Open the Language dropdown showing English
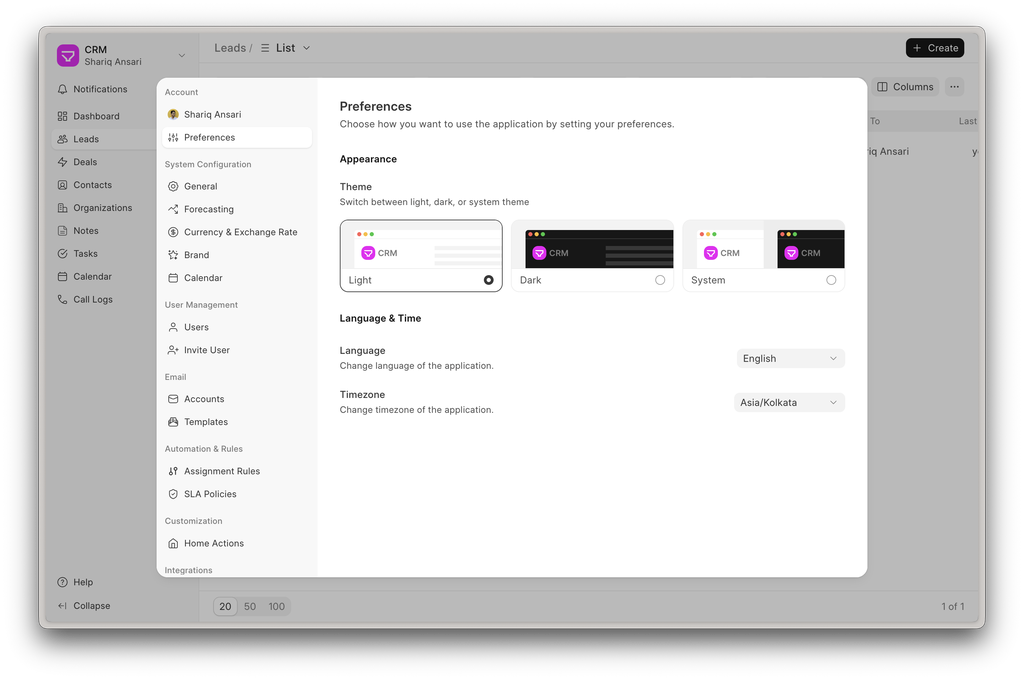The image size is (1024, 680). 790,358
